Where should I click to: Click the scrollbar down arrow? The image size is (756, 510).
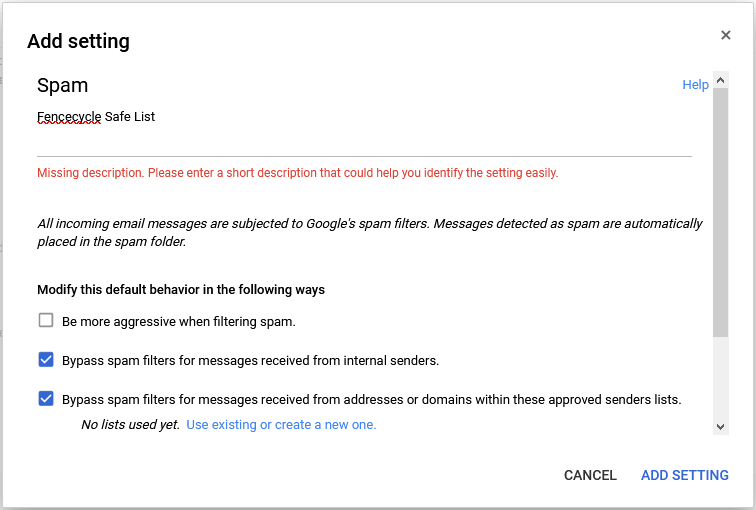coord(721,427)
